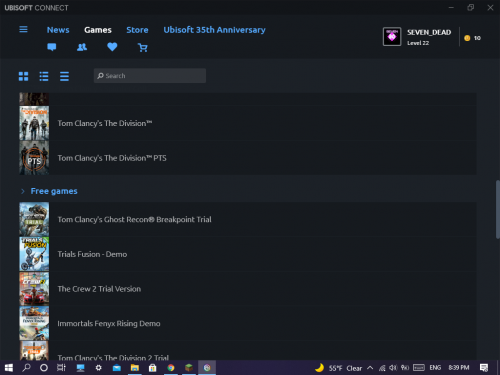Open Task View on taskbar
The width and height of the screenshot is (500, 375).
(61, 368)
